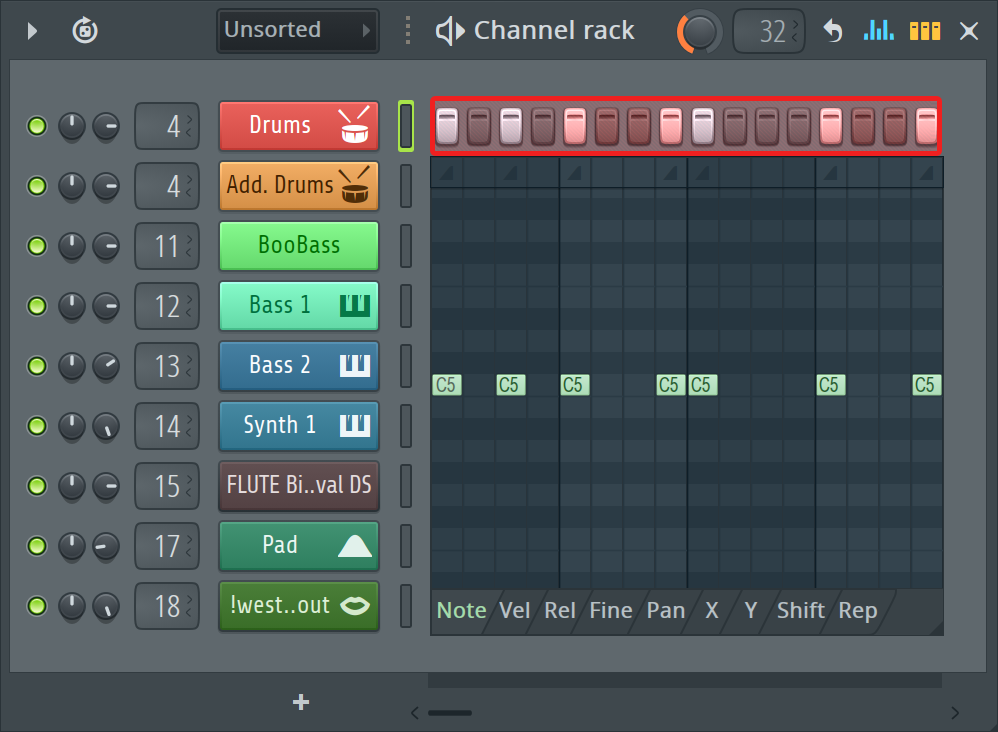Adjust the channel swing knob
Image resolution: width=998 pixels, height=732 pixels.
[699, 31]
